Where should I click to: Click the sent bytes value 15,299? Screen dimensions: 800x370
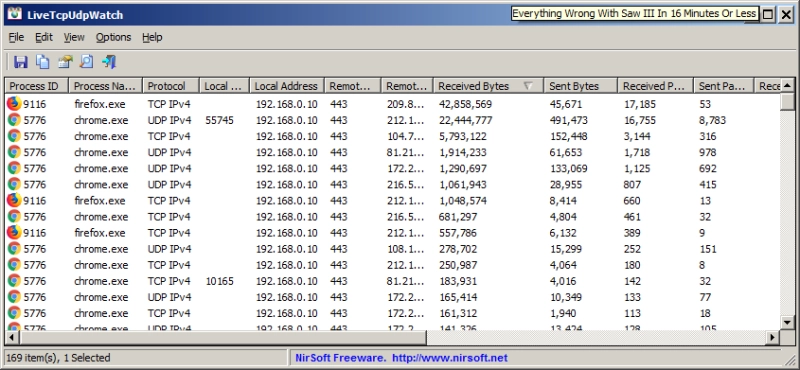pyautogui.click(x=565, y=249)
